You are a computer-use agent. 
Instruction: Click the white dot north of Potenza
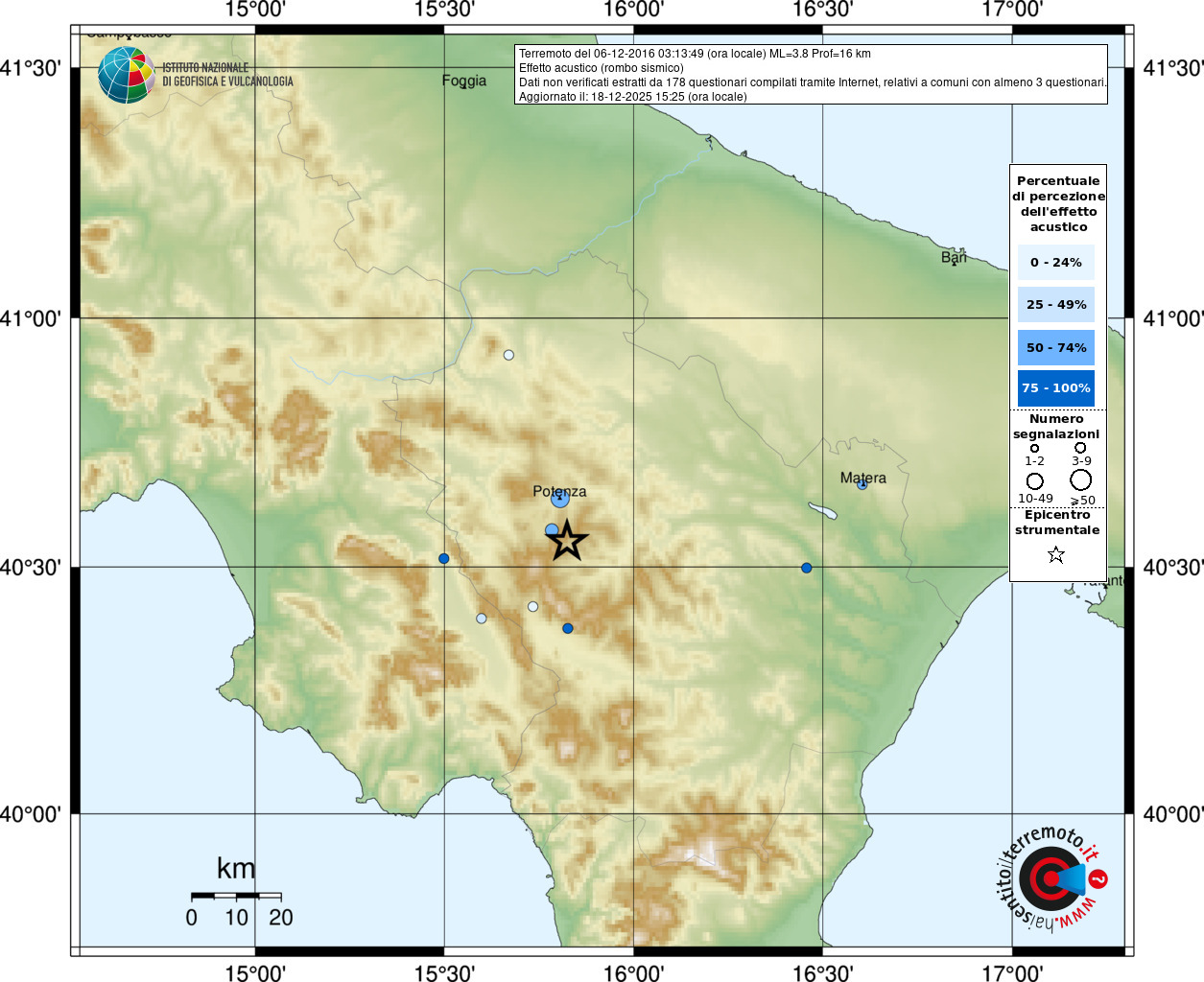(508, 355)
